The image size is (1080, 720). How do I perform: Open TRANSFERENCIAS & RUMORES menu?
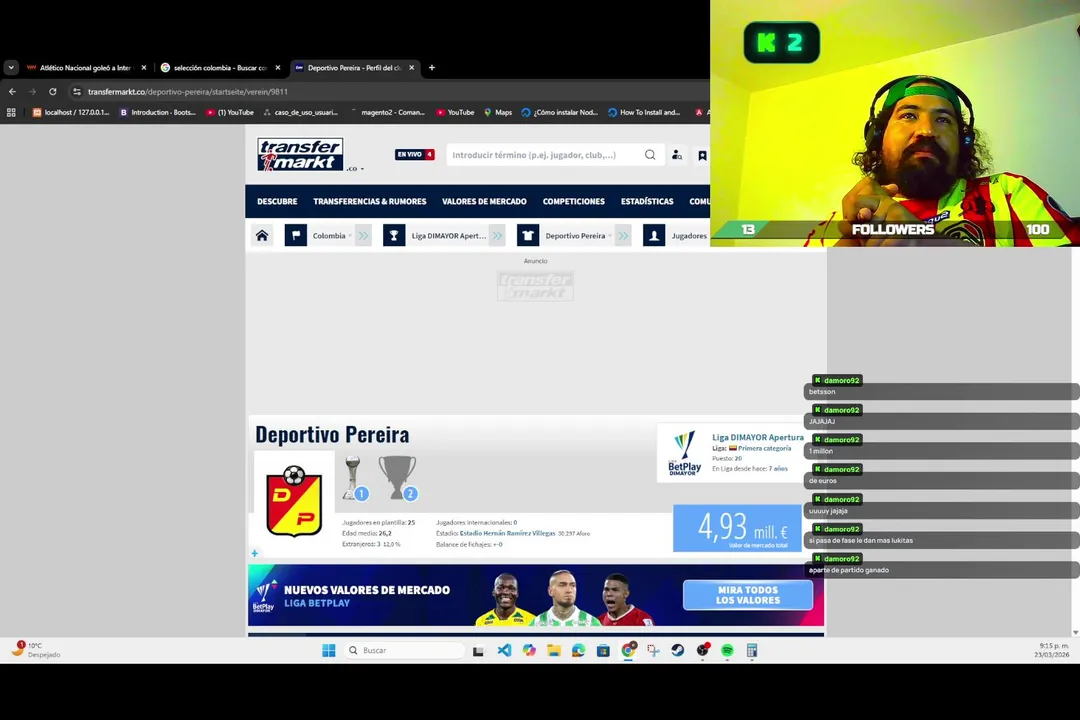pyautogui.click(x=370, y=201)
